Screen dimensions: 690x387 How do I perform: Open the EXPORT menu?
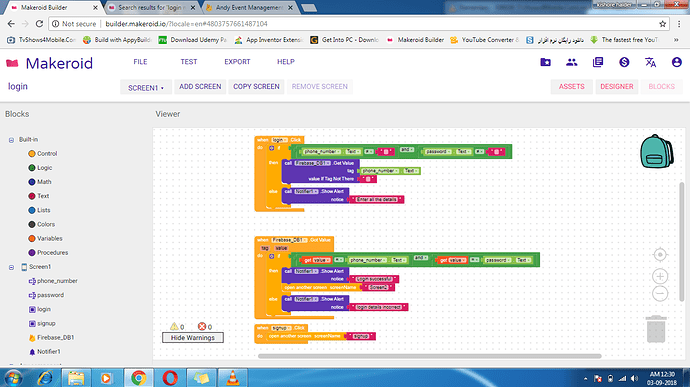[237, 62]
